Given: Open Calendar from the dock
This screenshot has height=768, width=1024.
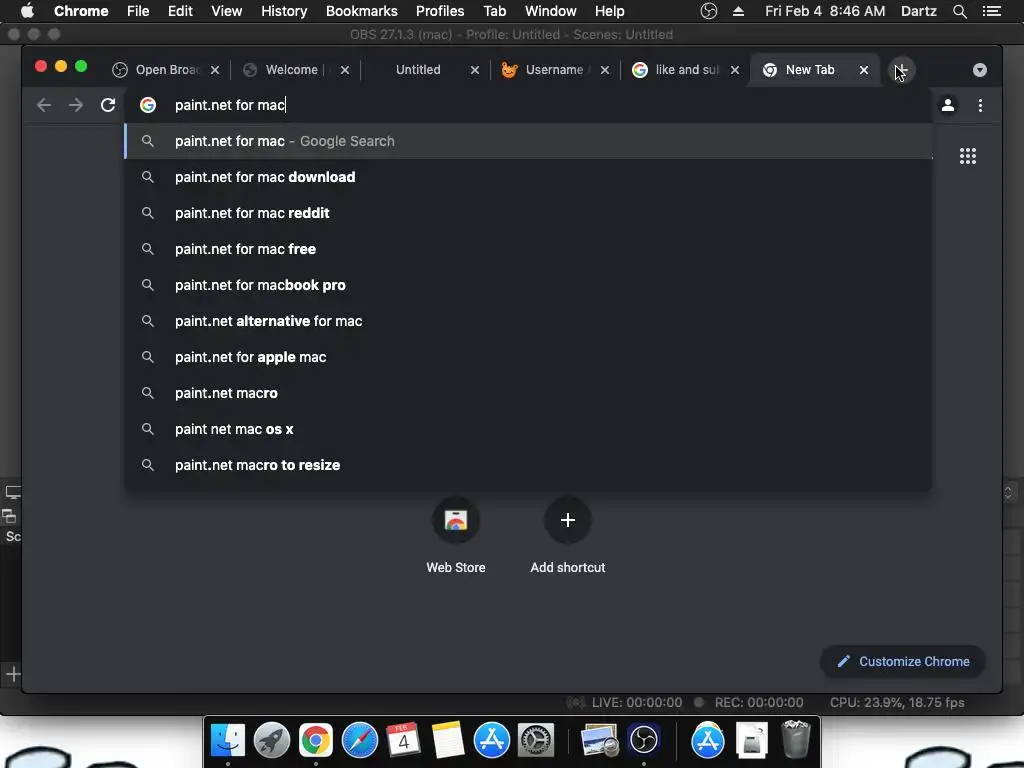Looking at the screenshot, I should [403, 741].
